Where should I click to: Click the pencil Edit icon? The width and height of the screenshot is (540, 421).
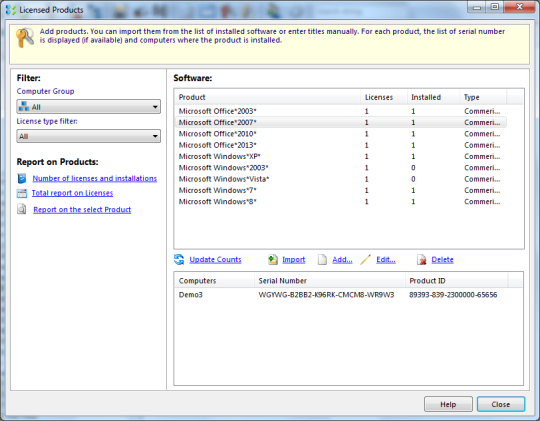pos(365,259)
